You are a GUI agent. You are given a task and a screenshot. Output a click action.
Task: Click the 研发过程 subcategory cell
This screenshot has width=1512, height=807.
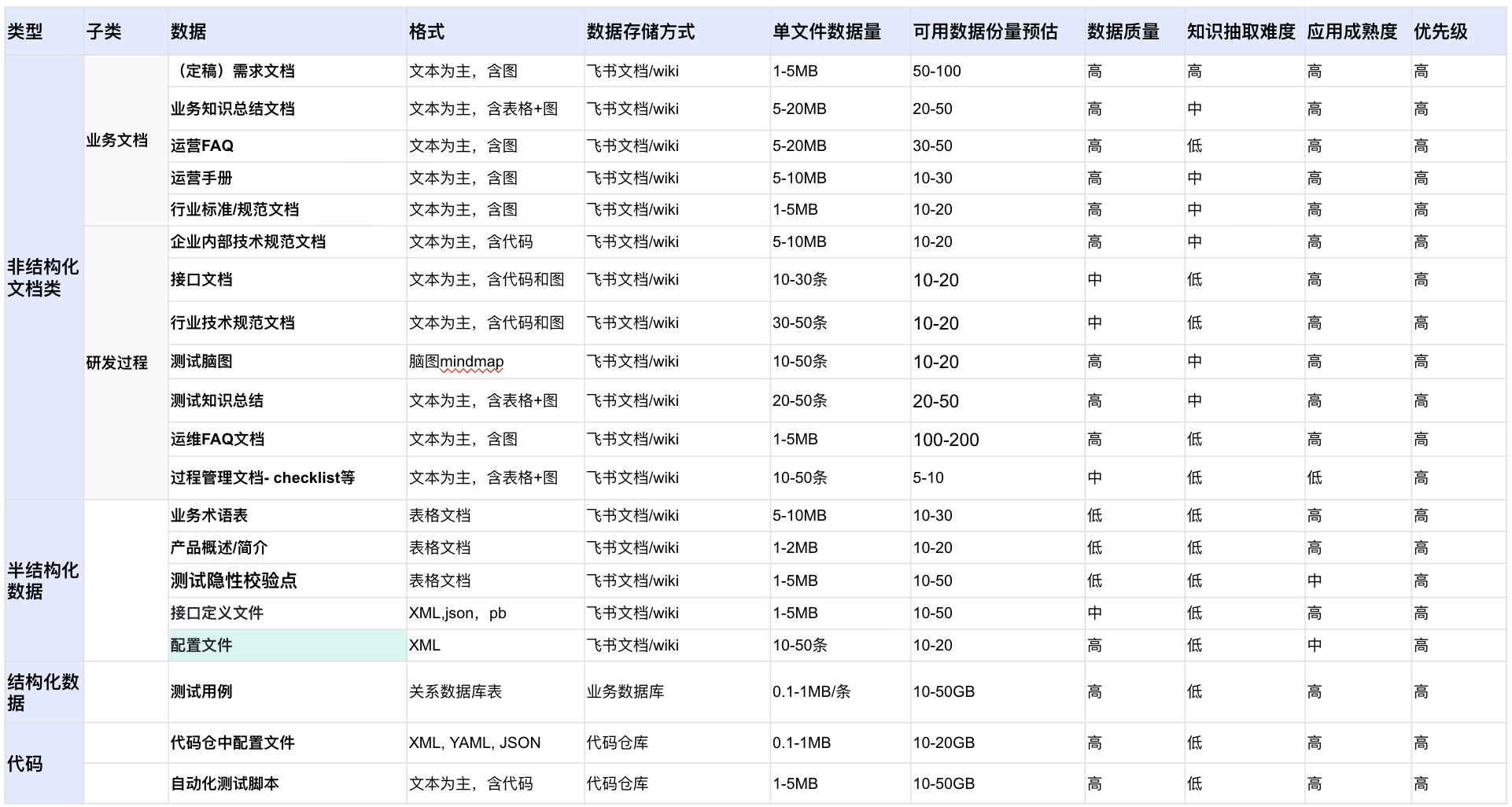tap(117, 363)
